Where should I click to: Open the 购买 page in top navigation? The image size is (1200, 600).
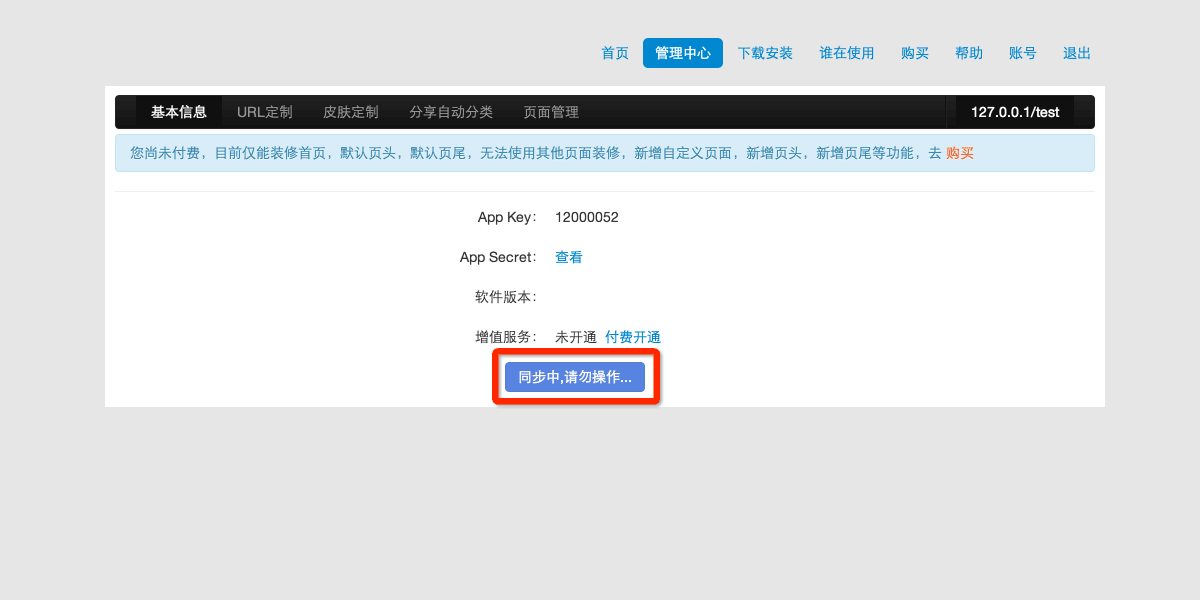915,53
